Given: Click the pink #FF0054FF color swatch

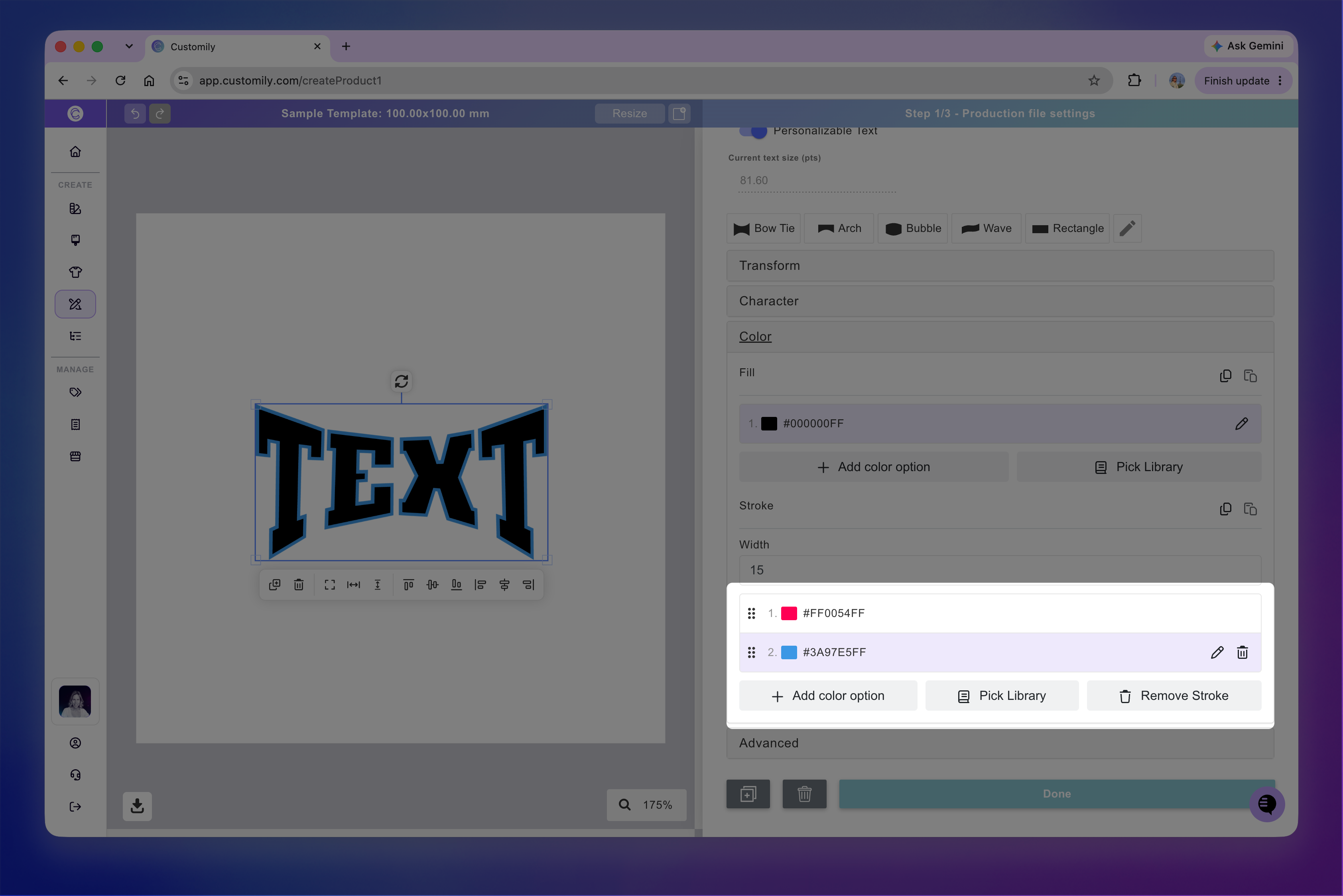Looking at the screenshot, I should pos(789,613).
